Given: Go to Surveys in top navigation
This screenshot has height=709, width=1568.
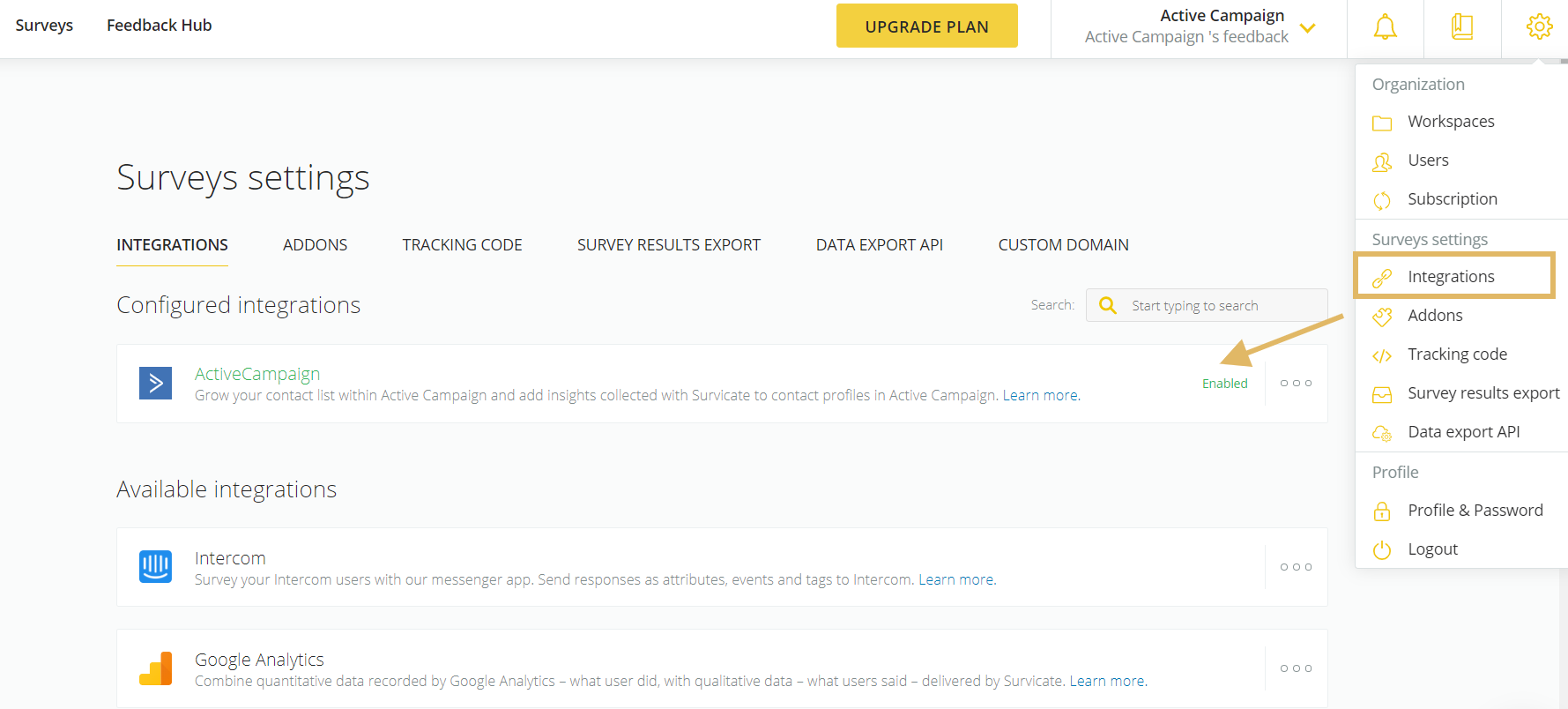Looking at the screenshot, I should (x=44, y=26).
